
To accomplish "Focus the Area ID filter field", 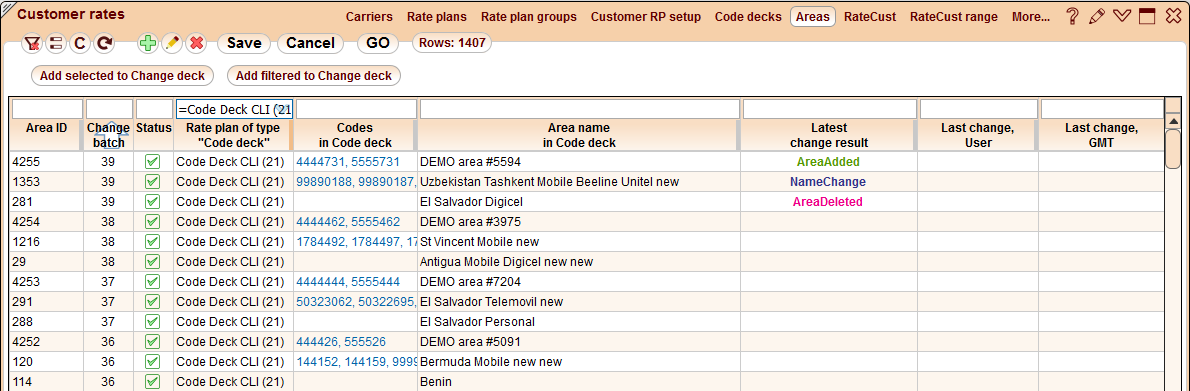I will 47,109.
